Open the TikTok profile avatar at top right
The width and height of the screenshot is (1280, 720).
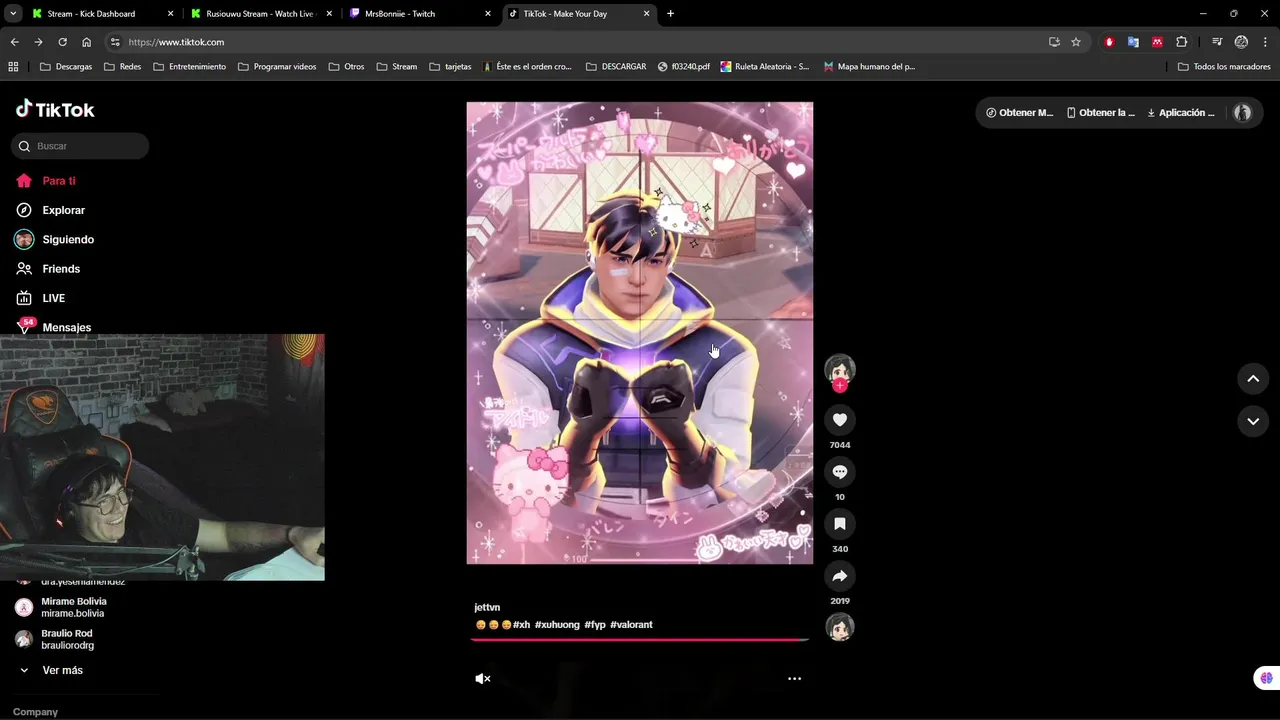tap(1243, 113)
